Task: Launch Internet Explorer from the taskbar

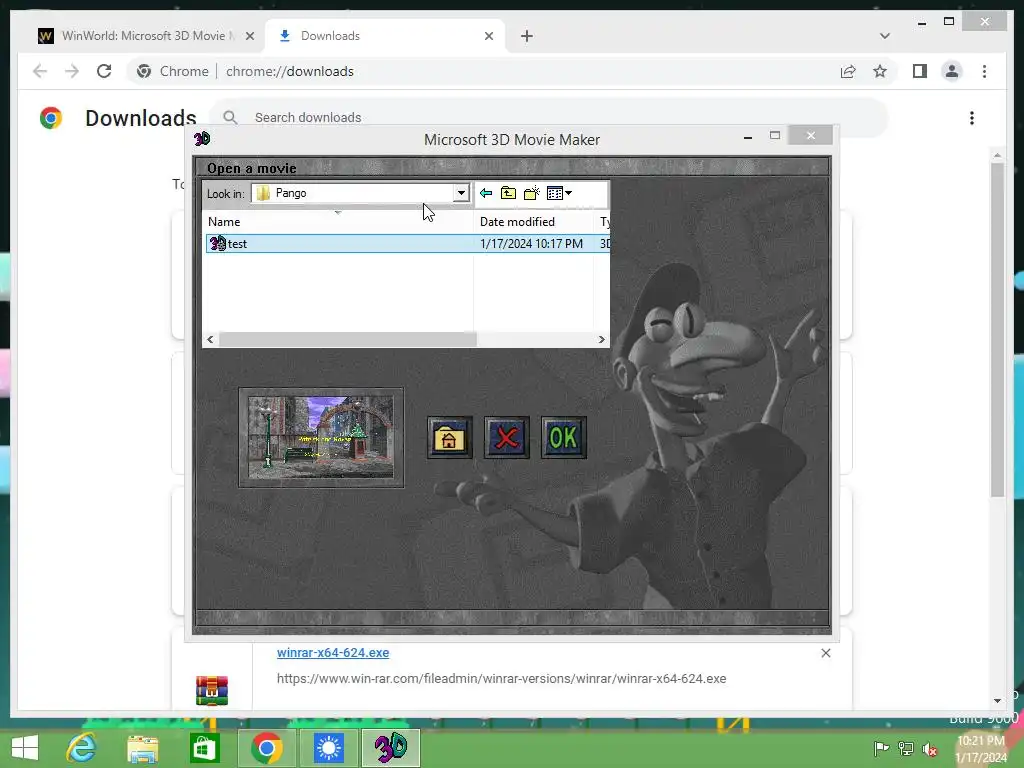Action: pyautogui.click(x=82, y=748)
